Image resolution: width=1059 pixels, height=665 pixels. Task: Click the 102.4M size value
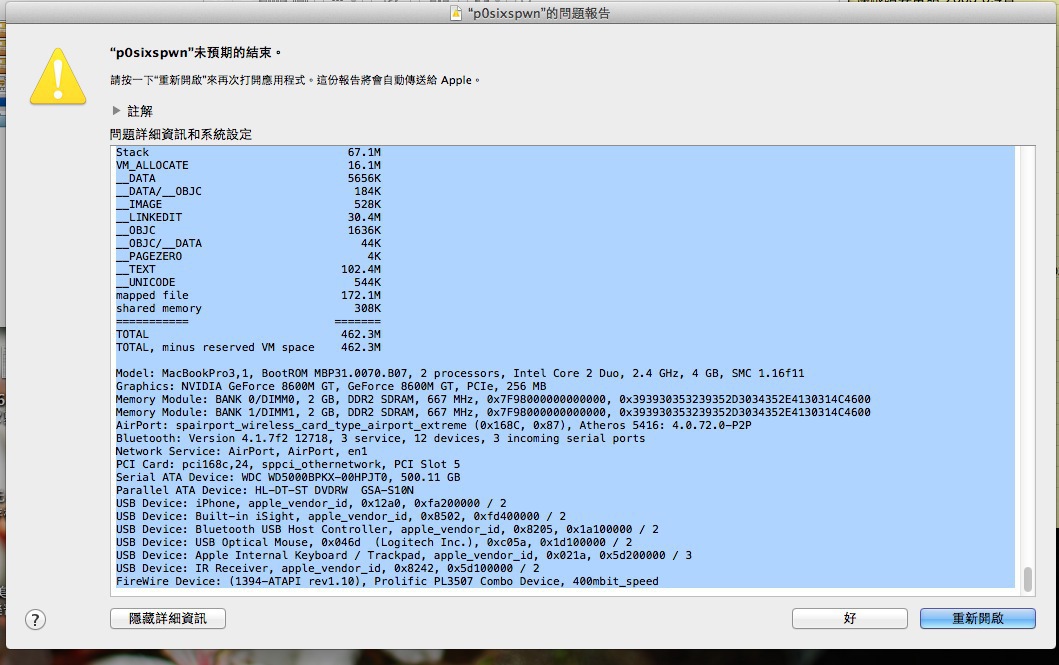click(x=361, y=269)
